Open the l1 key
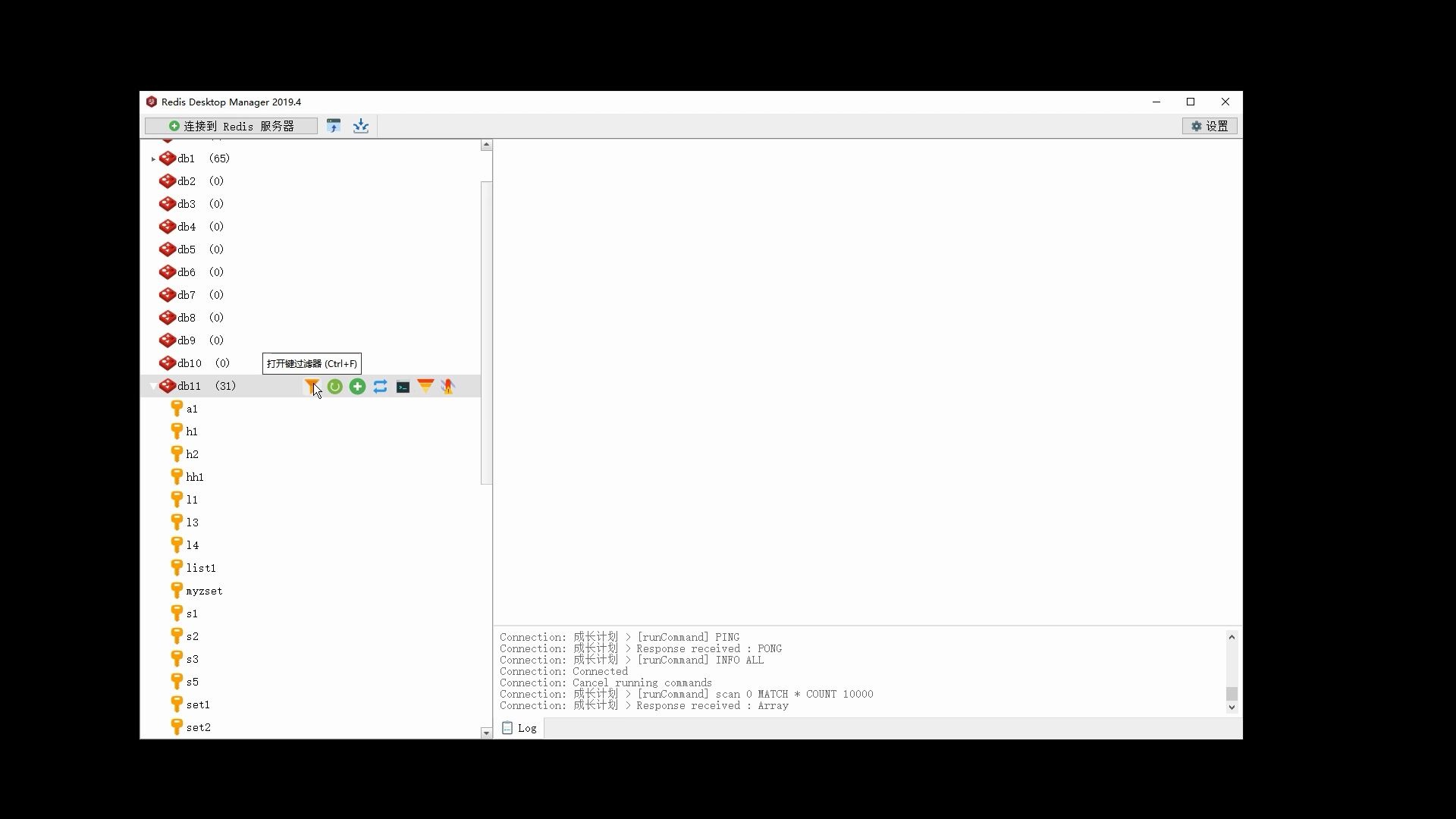Image resolution: width=1456 pixels, height=819 pixels. click(x=192, y=500)
